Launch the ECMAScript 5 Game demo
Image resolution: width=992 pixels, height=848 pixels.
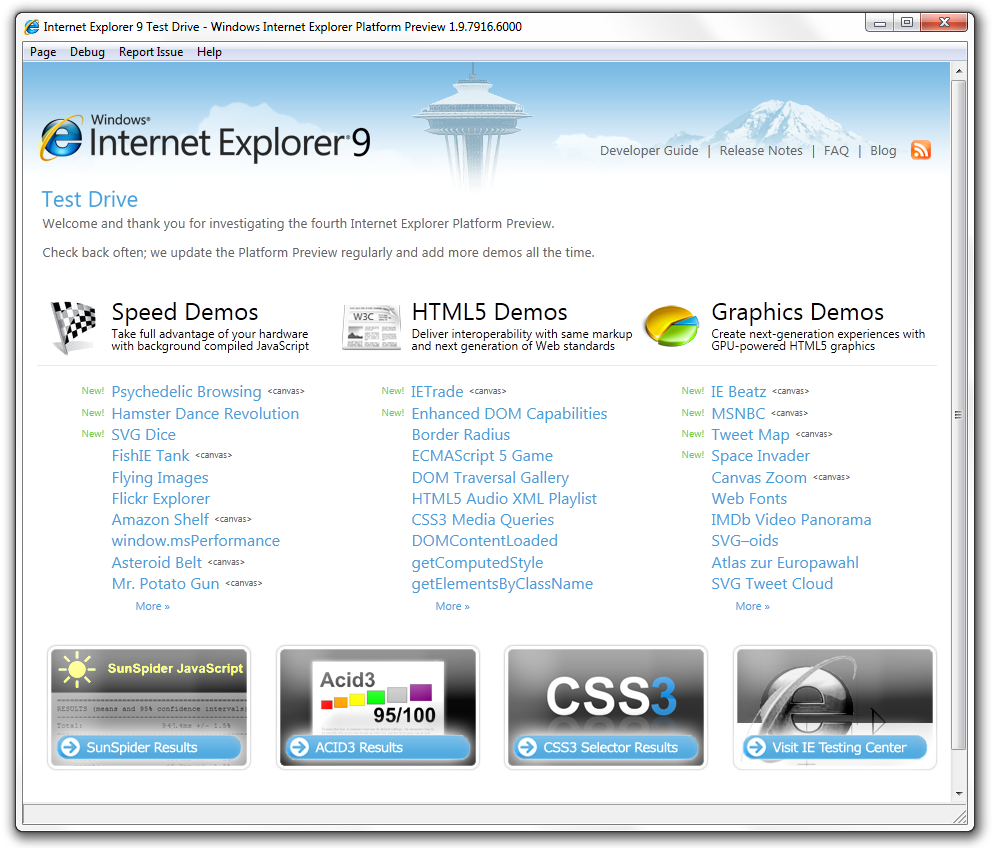click(482, 456)
